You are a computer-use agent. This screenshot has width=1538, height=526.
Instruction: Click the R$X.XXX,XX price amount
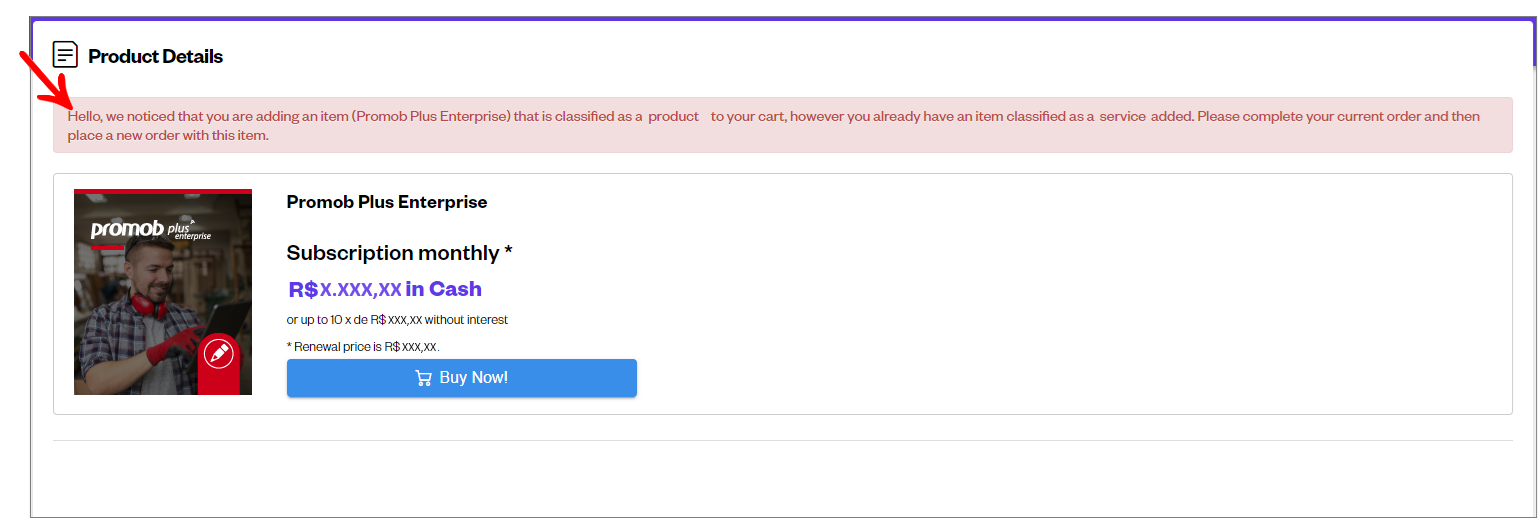[x=345, y=290]
